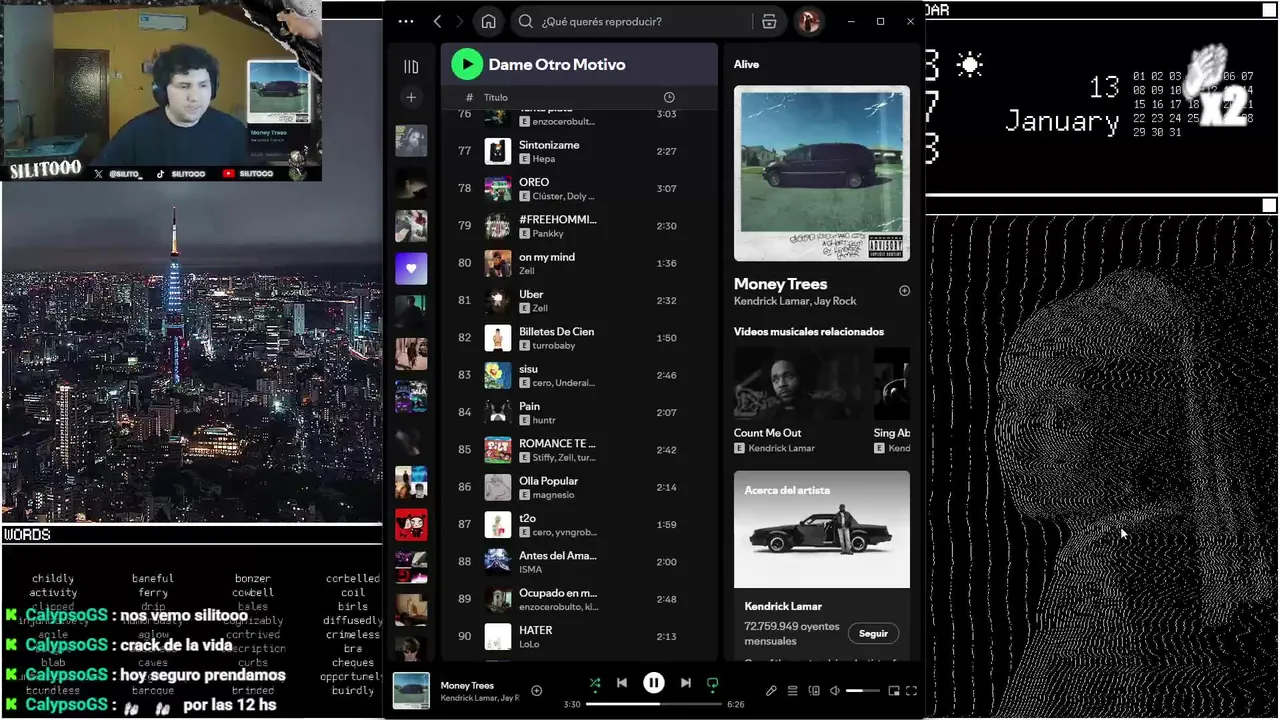The height and width of the screenshot is (720, 1280).
Task: Expand Your Library sidebar
Action: 411,66
